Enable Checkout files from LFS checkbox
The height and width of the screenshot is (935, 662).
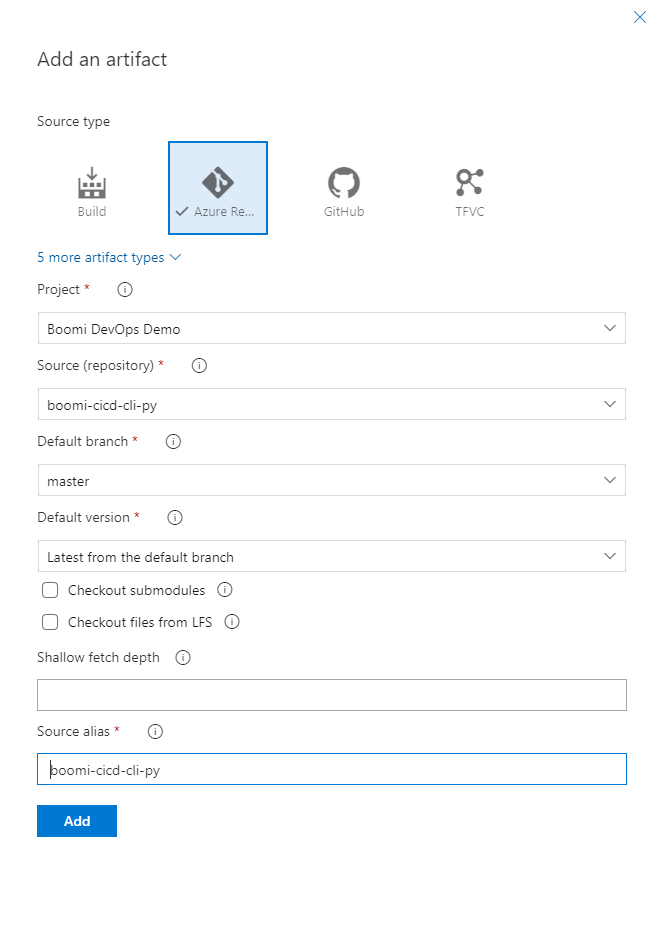point(50,623)
